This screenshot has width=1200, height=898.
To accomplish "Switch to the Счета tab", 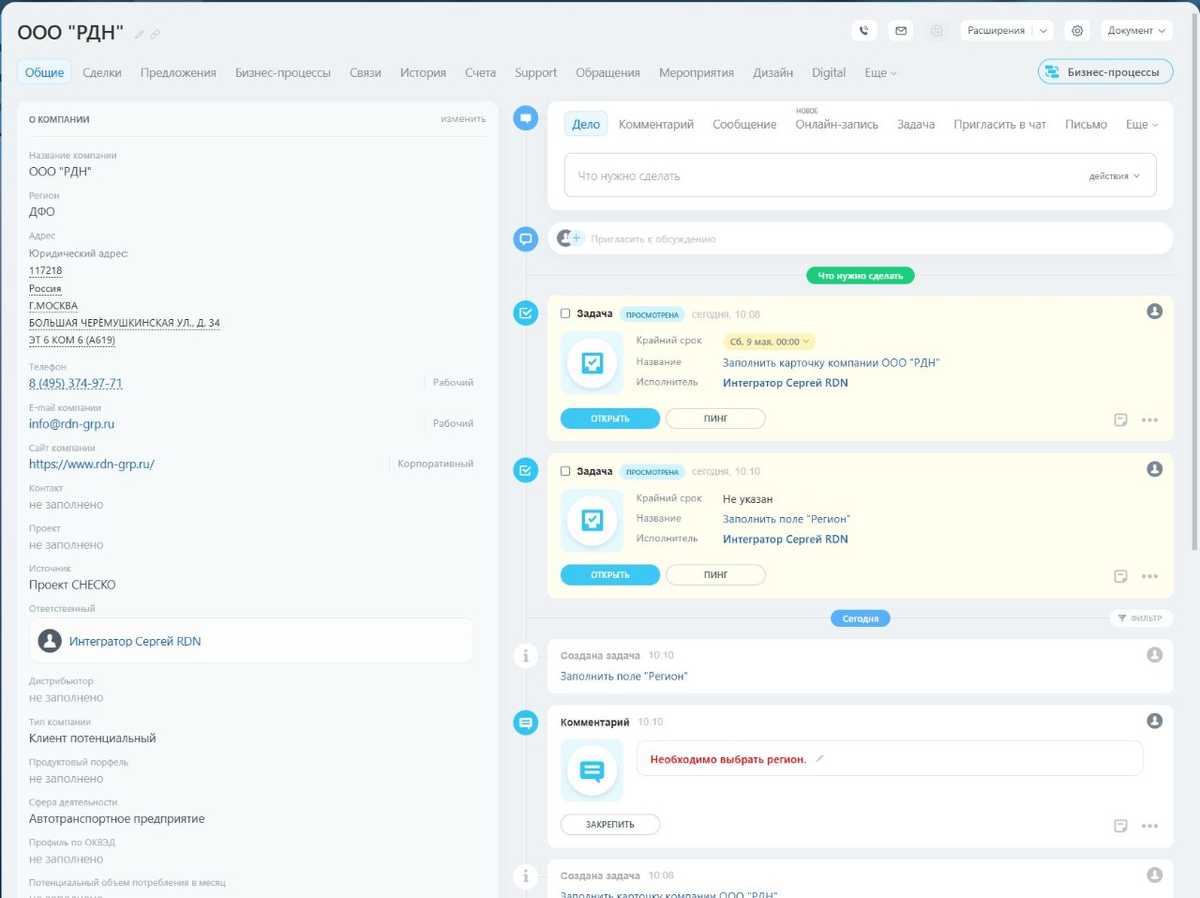I will pos(480,72).
